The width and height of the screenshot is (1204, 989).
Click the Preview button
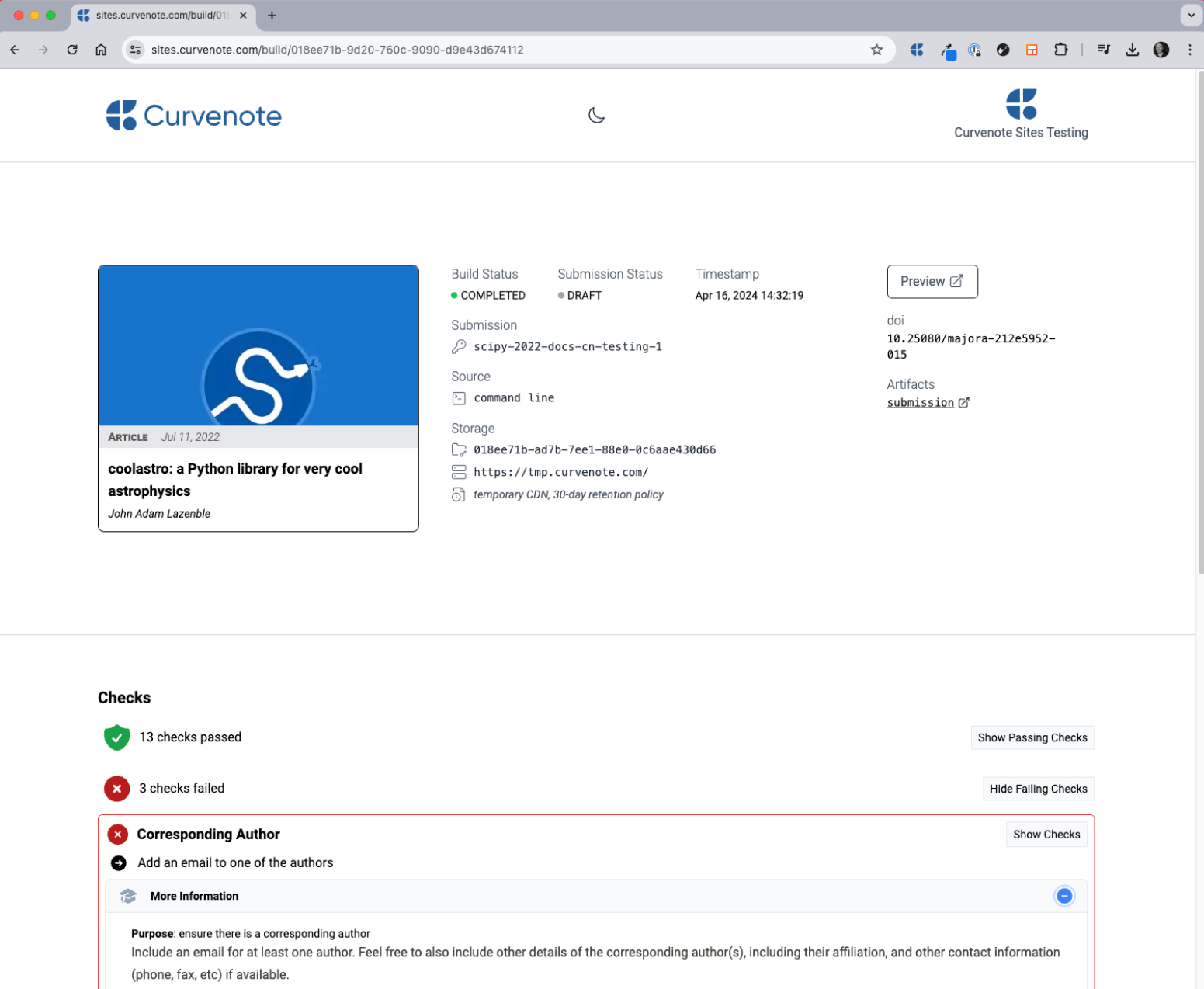(932, 281)
